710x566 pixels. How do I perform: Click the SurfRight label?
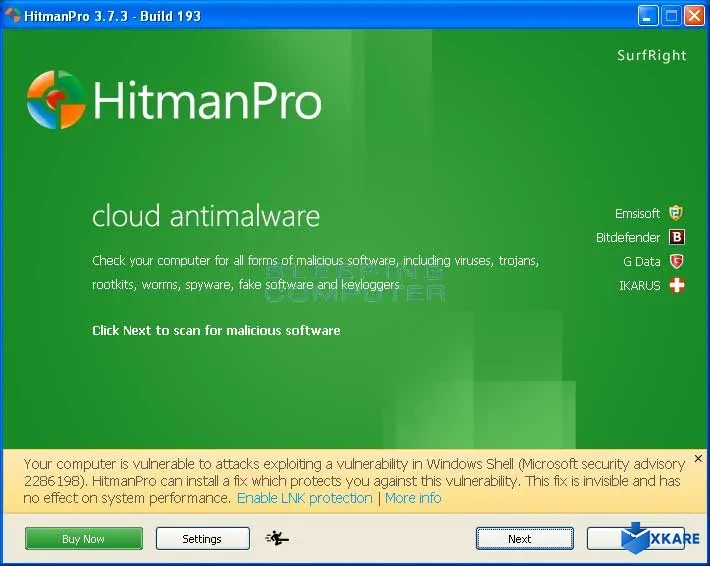coord(652,55)
